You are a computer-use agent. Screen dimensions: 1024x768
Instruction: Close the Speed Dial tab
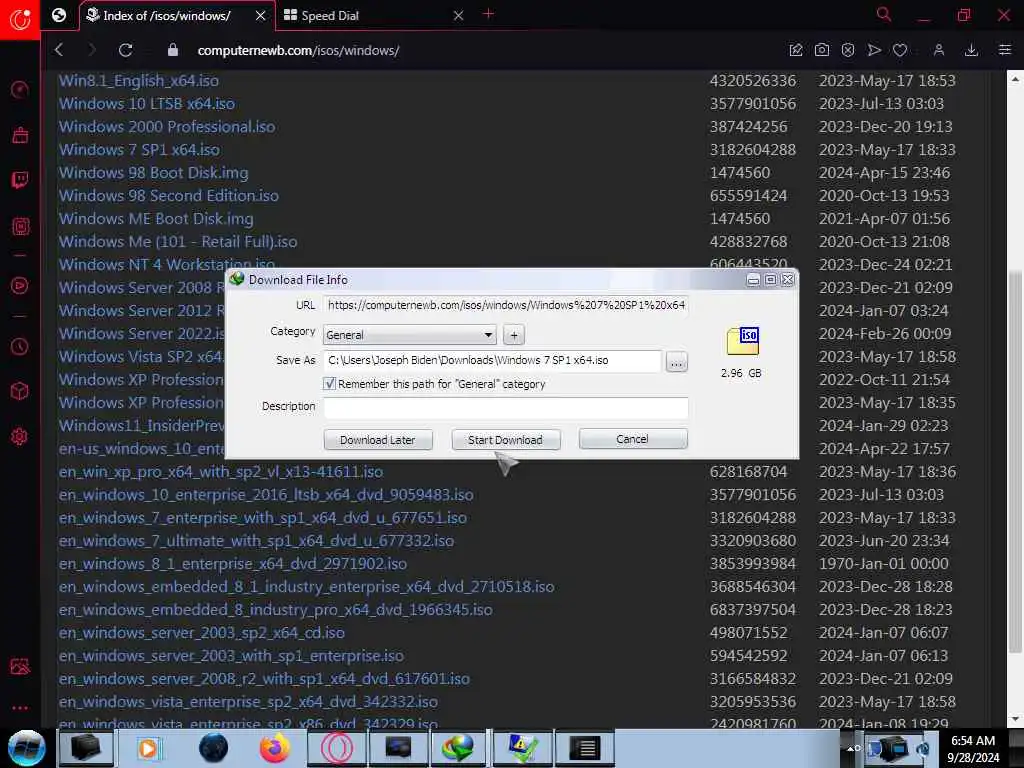coord(458,15)
